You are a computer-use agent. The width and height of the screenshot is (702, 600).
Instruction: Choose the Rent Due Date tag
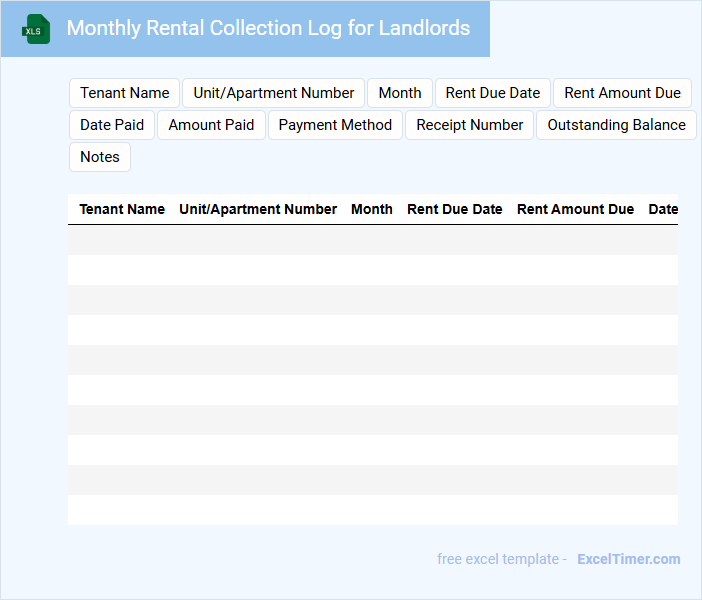pyautogui.click(x=493, y=93)
